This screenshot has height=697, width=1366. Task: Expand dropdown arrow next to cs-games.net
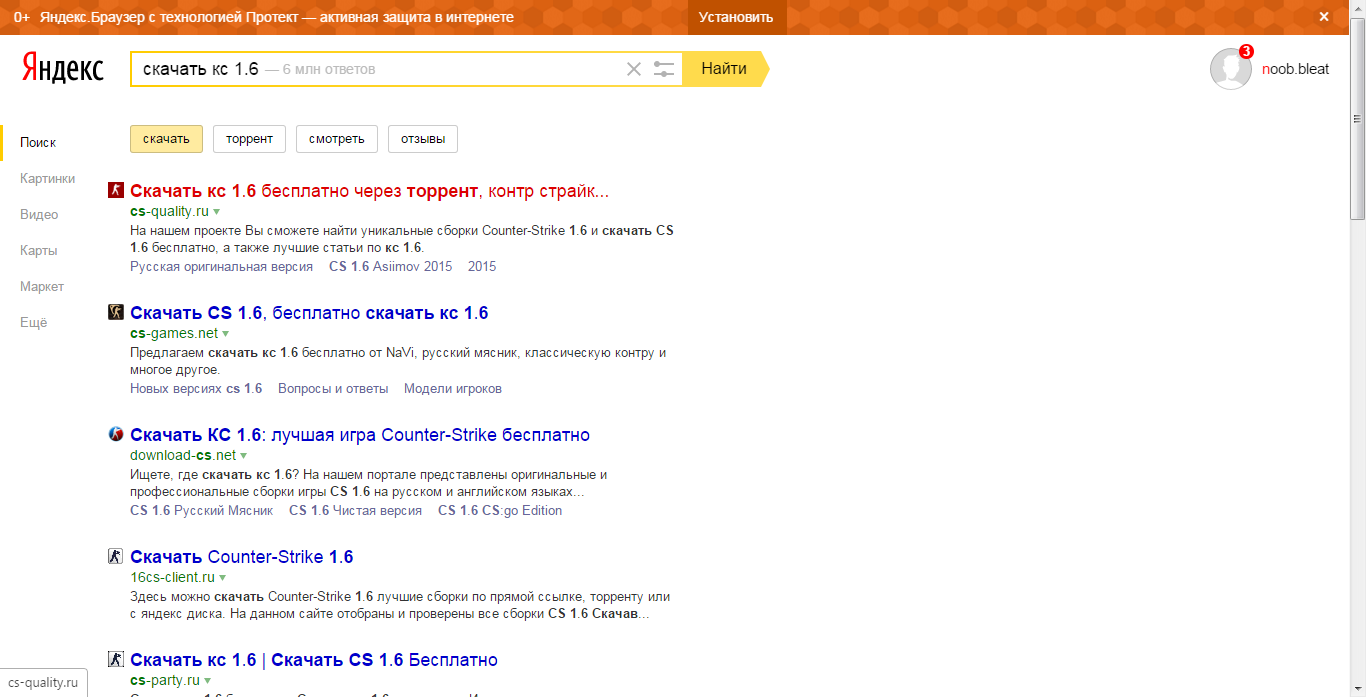pyautogui.click(x=226, y=334)
